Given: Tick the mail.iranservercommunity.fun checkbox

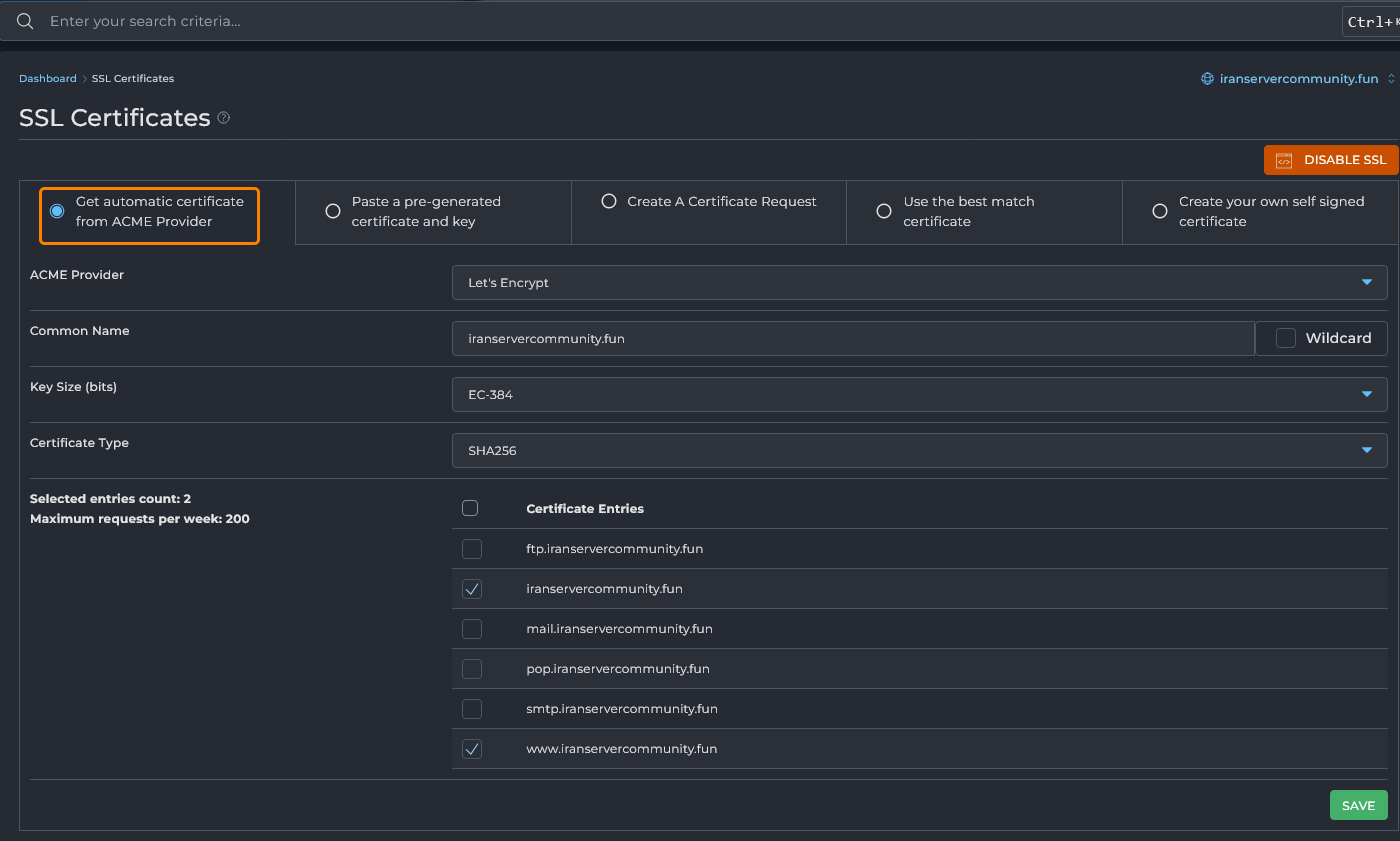Looking at the screenshot, I should pyautogui.click(x=472, y=629).
